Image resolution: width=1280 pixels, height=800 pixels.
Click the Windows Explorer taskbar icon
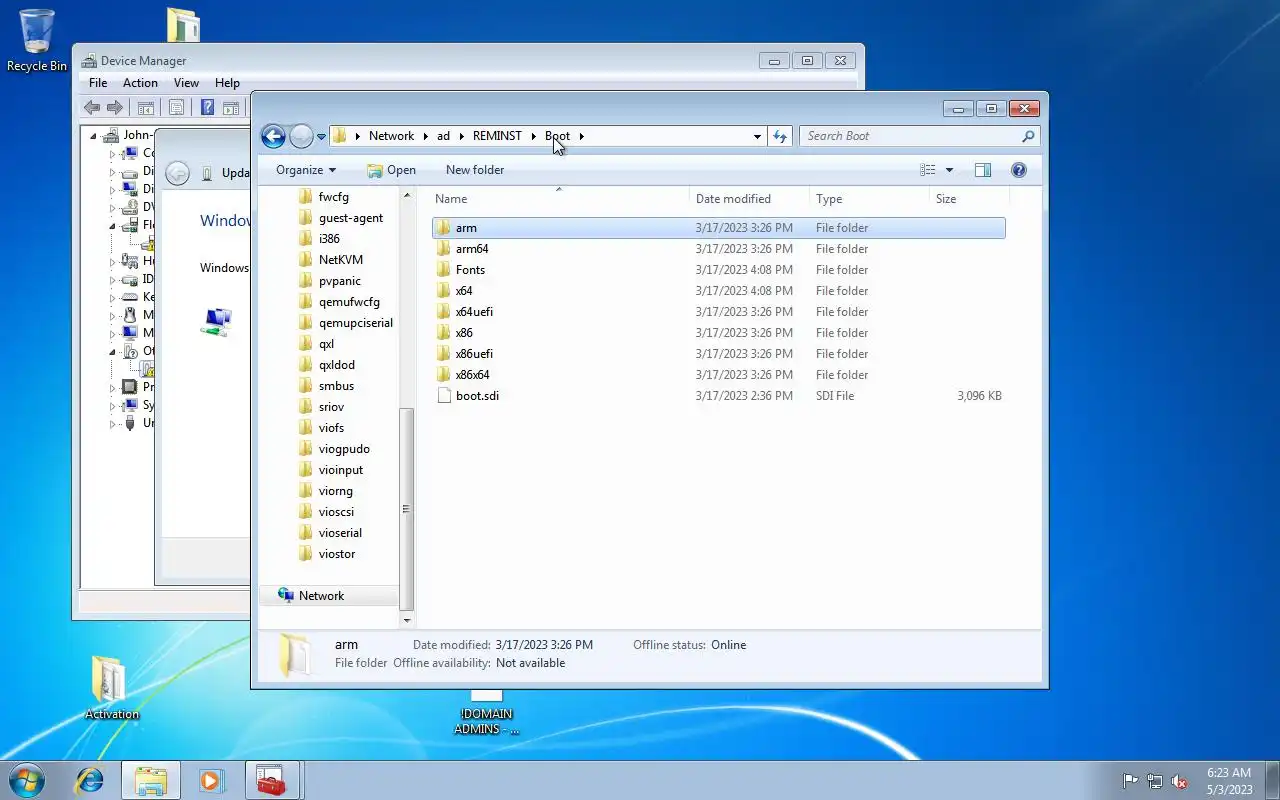pos(151,780)
